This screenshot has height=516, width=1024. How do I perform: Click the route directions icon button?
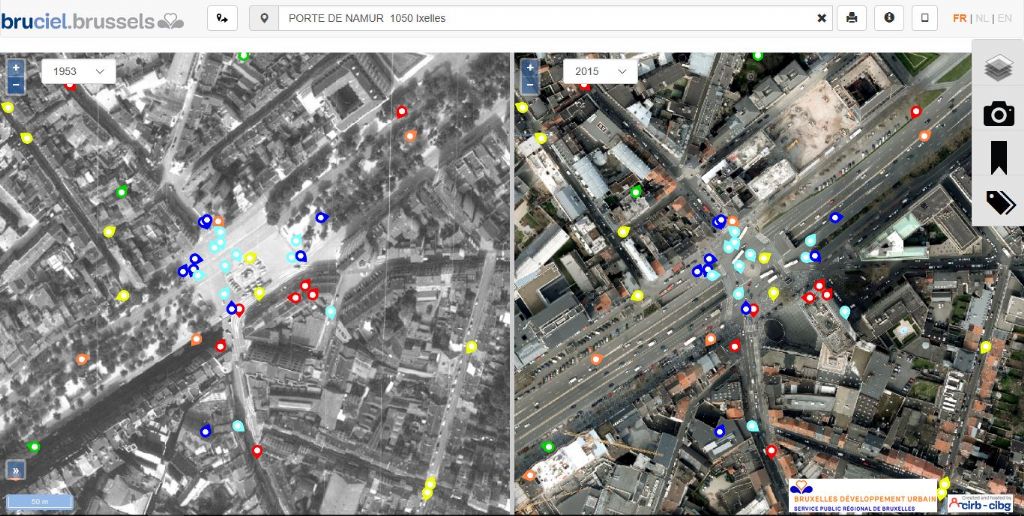[222, 18]
